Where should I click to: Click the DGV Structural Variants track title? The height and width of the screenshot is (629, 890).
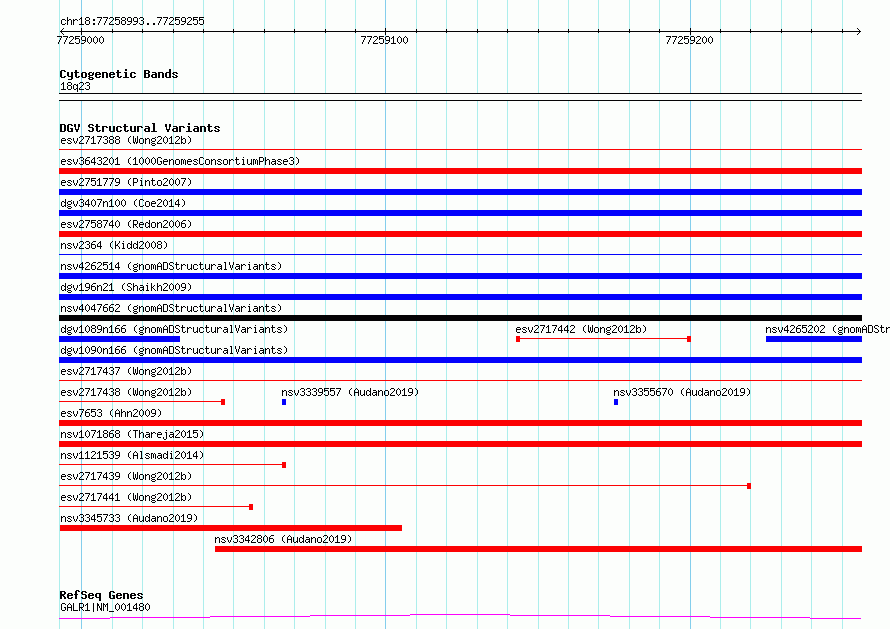(x=140, y=128)
